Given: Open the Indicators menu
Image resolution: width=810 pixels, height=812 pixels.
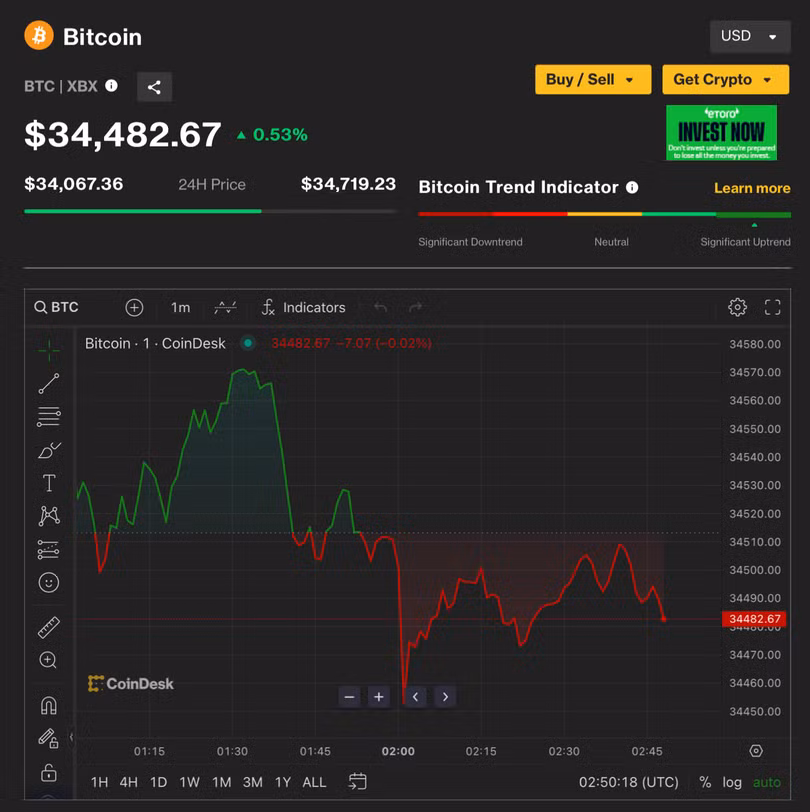Looking at the screenshot, I should (303, 307).
